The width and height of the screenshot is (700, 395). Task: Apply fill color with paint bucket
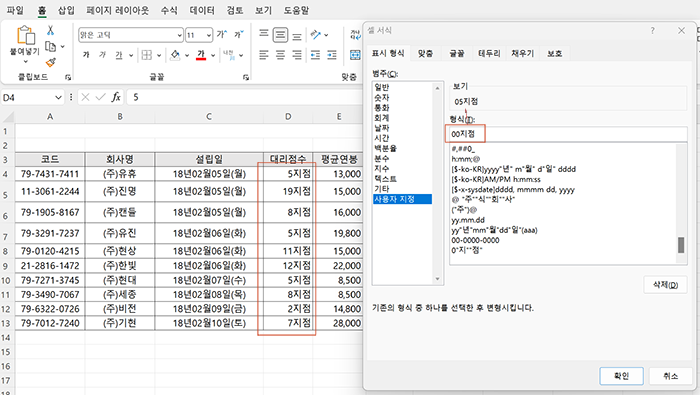(175, 55)
